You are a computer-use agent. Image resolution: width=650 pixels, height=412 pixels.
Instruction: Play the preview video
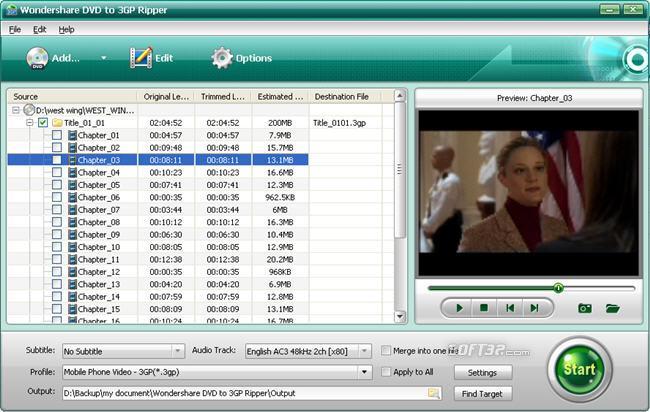(x=459, y=308)
